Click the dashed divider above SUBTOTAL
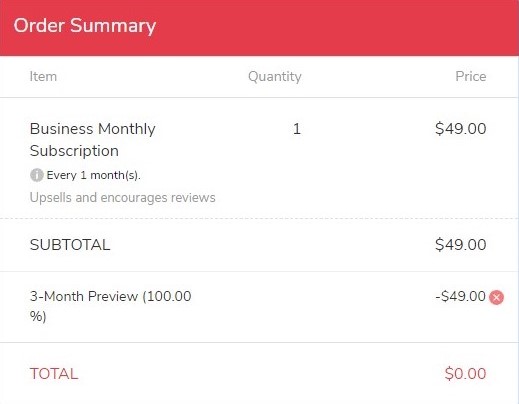This screenshot has height=404, width=519. pyautogui.click(x=259, y=219)
